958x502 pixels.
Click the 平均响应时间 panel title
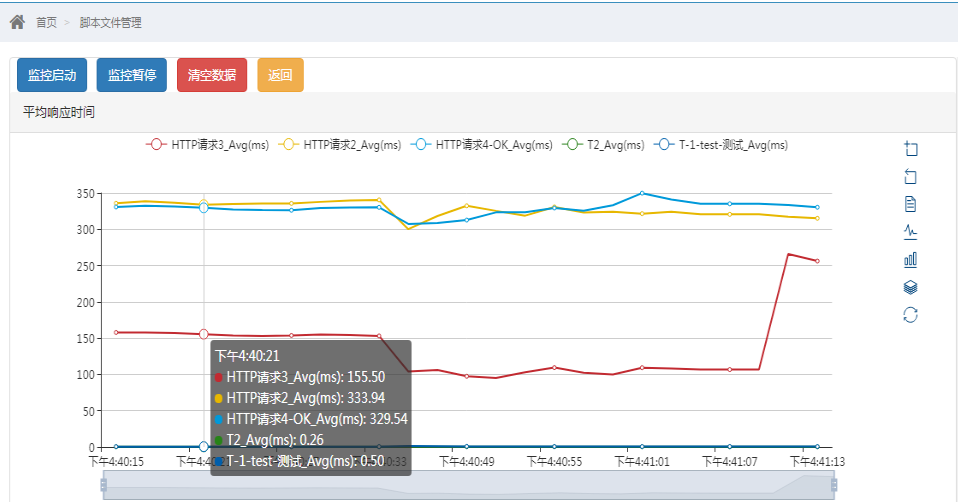click(x=59, y=112)
